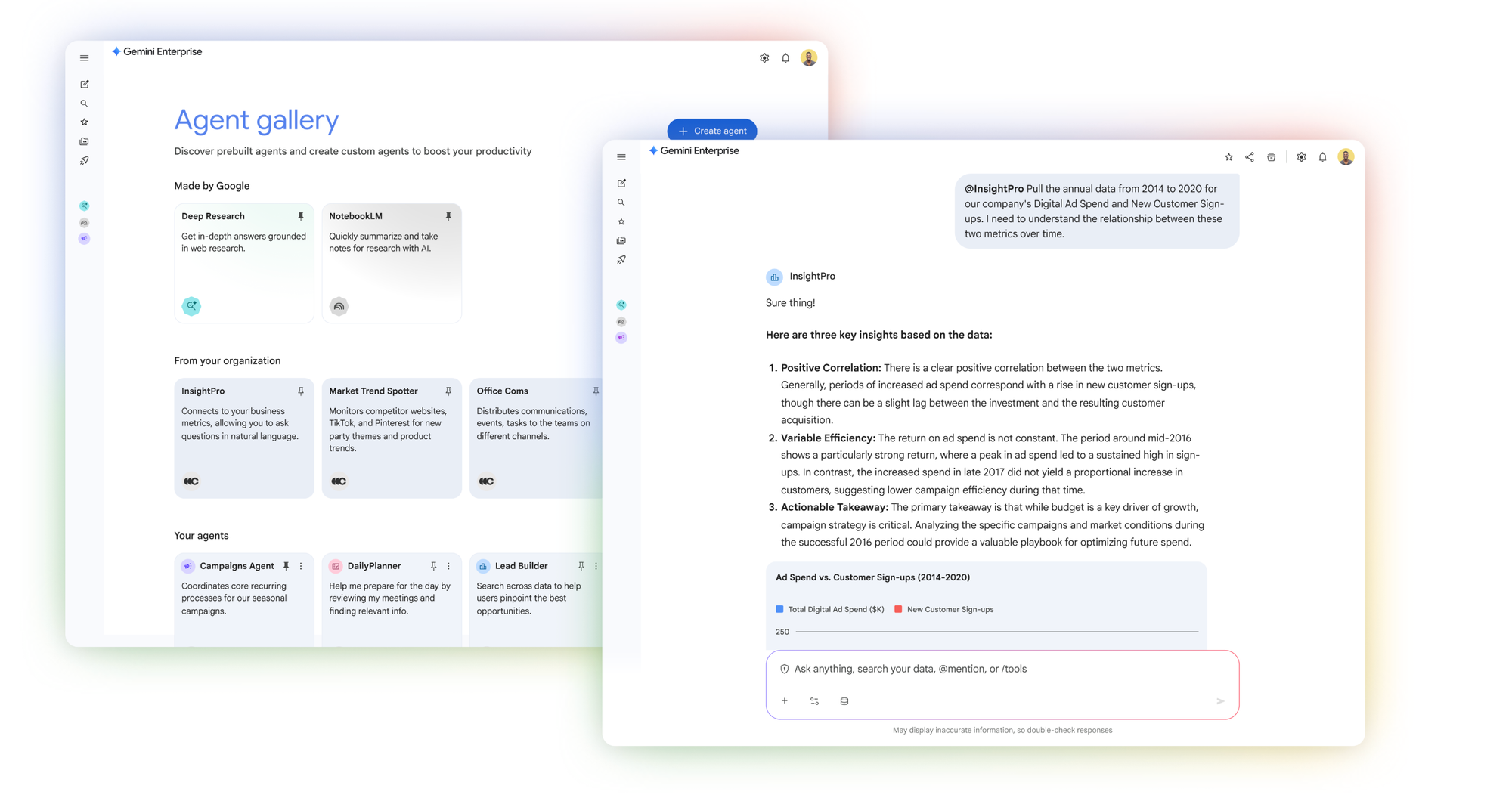Select the Office Coms agent card
Image resolution: width=1512 pixels, height=801 pixels.
pos(534,437)
